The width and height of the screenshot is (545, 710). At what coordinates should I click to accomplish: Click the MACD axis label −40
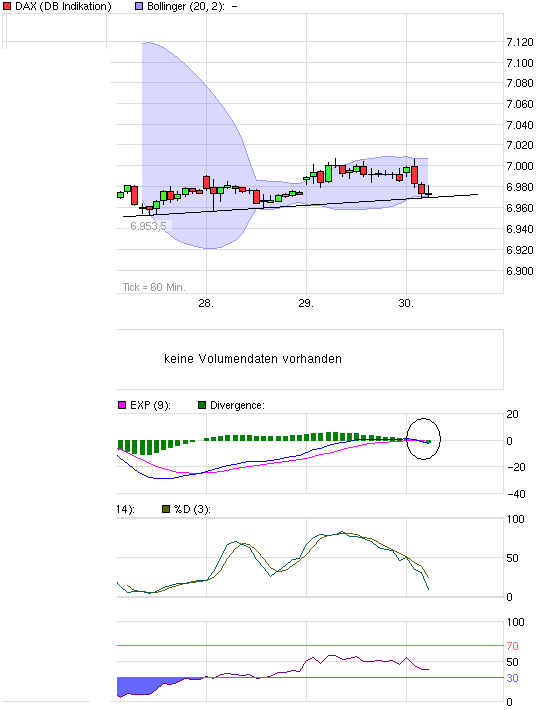click(516, 494)
